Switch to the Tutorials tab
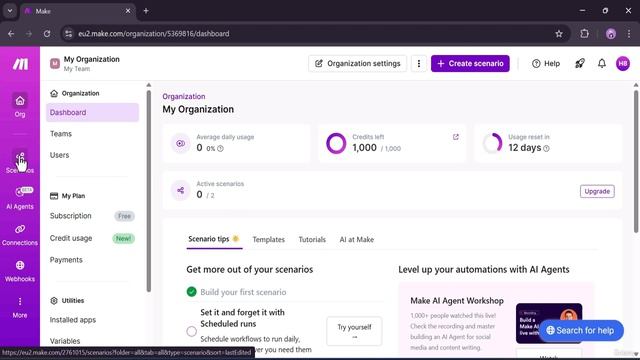 [x=312, y=240]
